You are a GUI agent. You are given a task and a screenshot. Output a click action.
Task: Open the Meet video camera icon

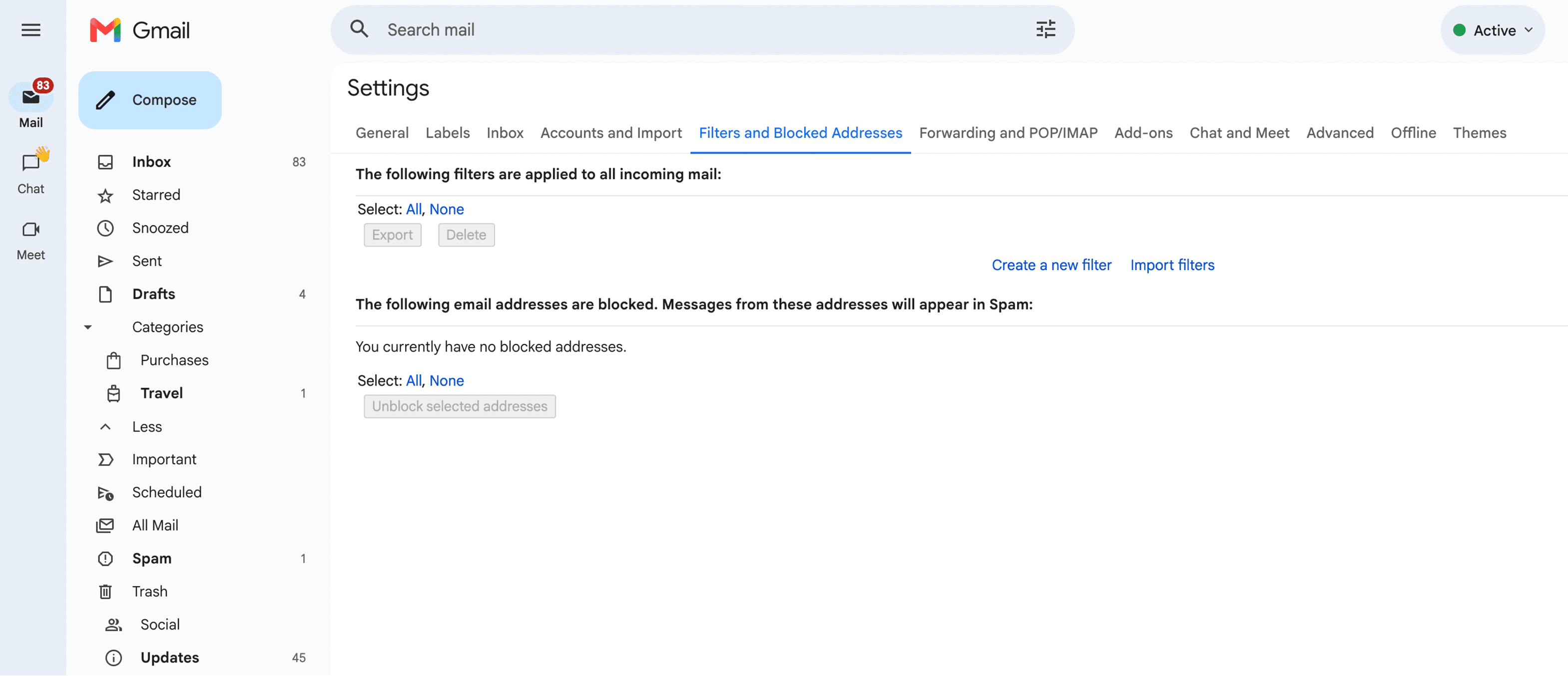coord(31,229)
